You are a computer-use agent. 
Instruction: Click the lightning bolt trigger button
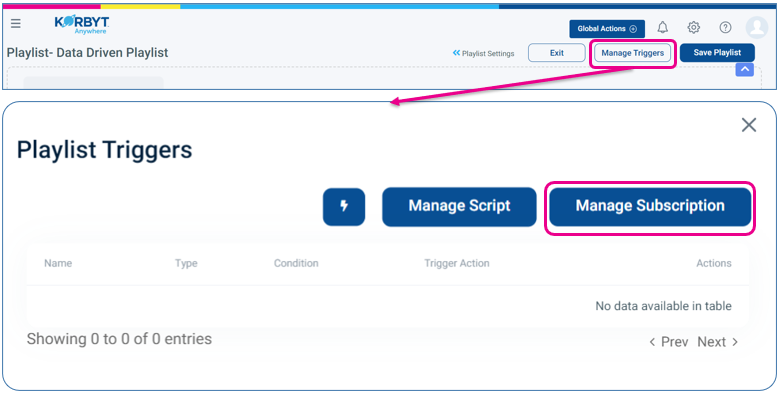tap(344, 206)
